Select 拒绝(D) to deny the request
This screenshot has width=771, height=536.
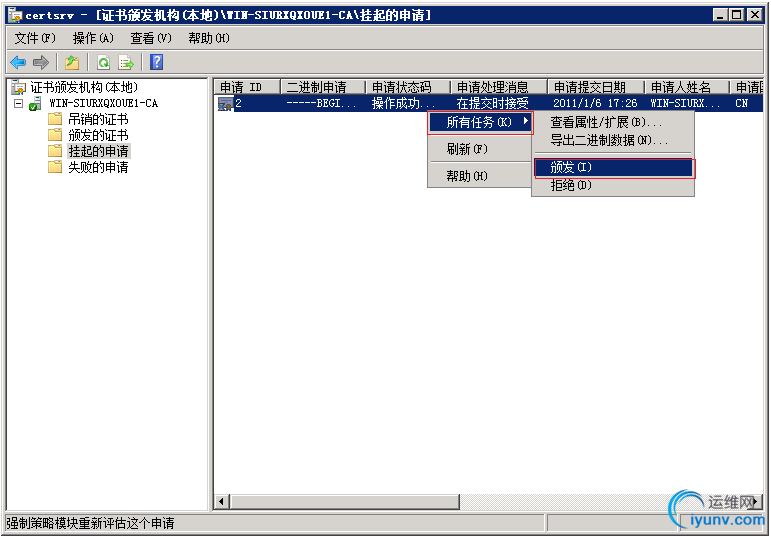613,185
